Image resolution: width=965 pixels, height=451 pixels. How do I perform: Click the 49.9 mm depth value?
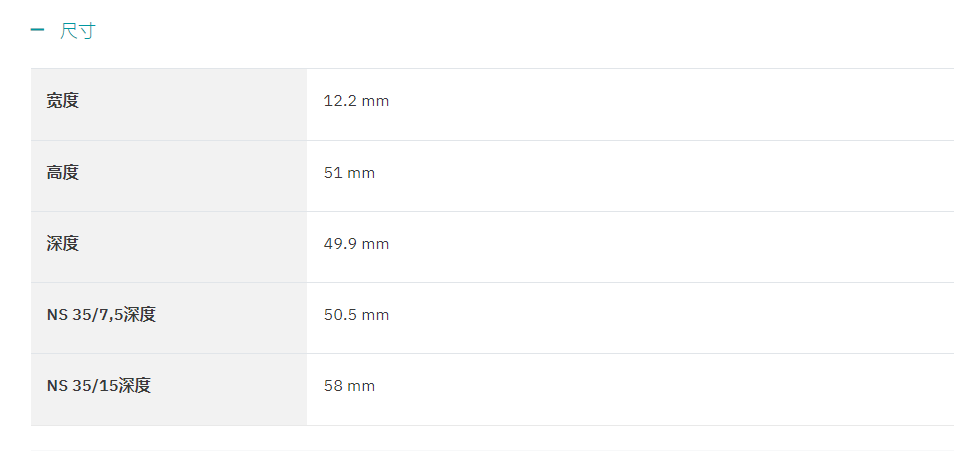[x=356, y=244]
